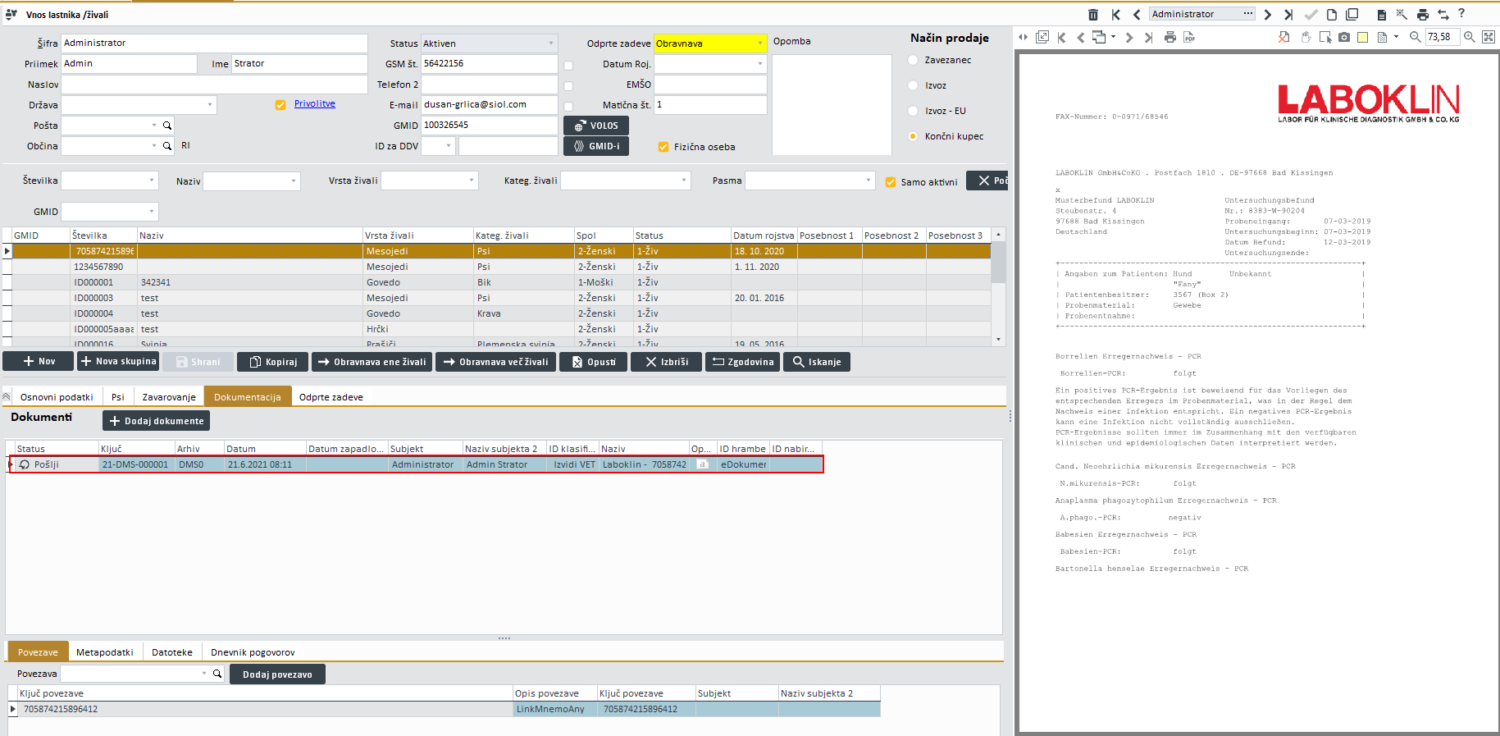Toggle the Samo aktivni checkbox
Viewport: 1500px width, 736px height.
[x=890, y=182]
